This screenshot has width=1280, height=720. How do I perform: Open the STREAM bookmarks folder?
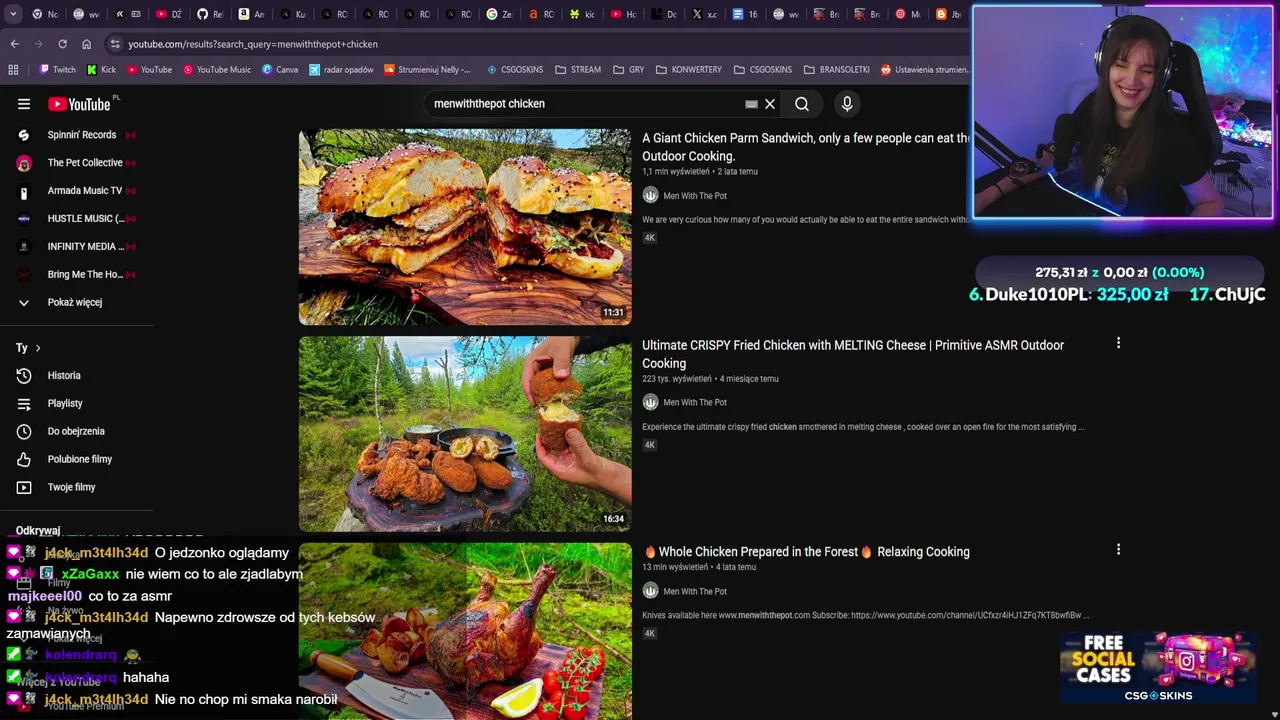coord(578,70)
